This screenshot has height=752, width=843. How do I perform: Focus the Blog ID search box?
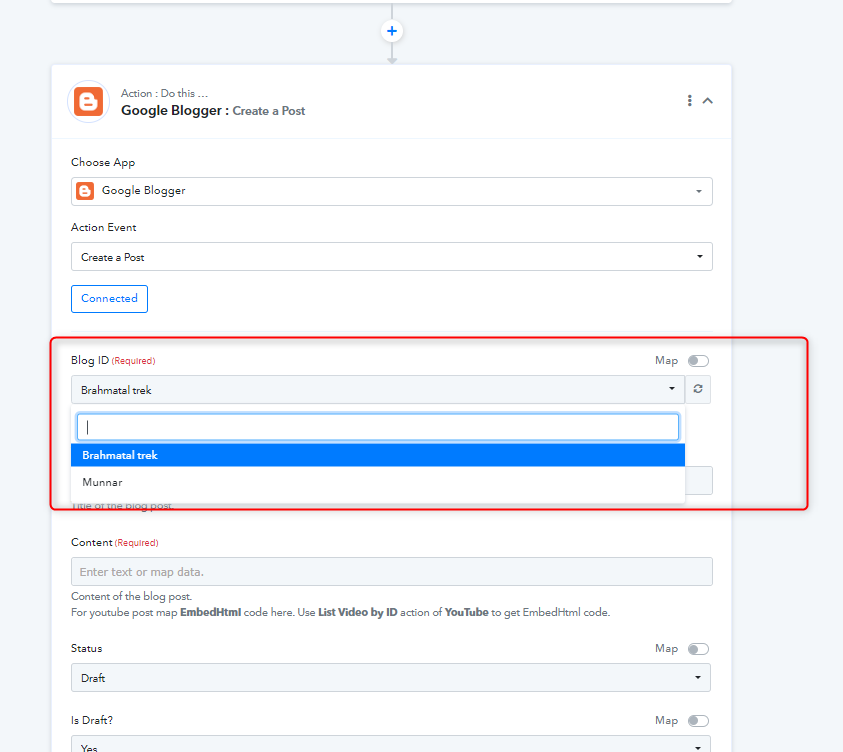pos(377,427)
